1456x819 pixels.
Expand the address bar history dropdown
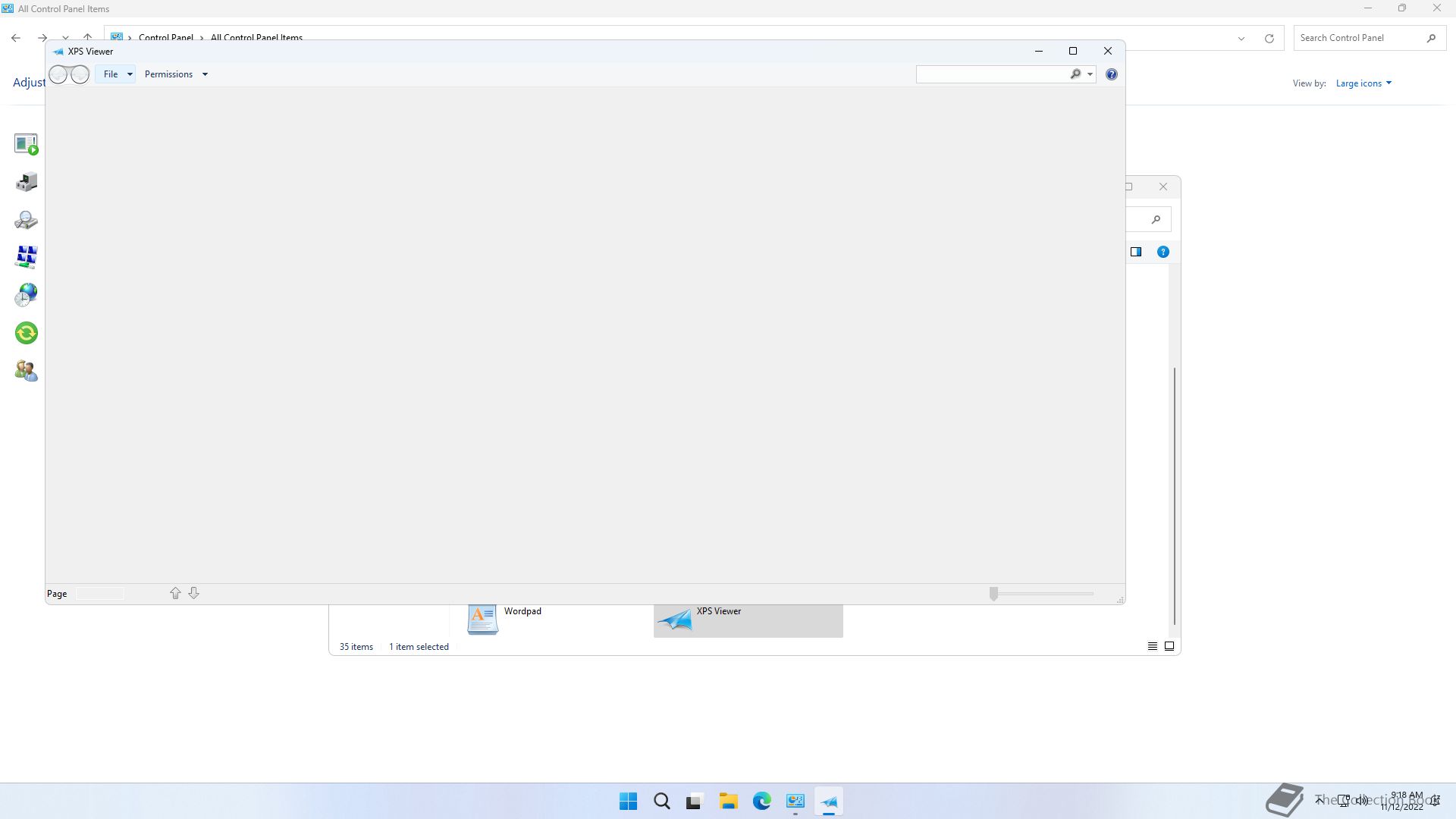pos(1241,38)
